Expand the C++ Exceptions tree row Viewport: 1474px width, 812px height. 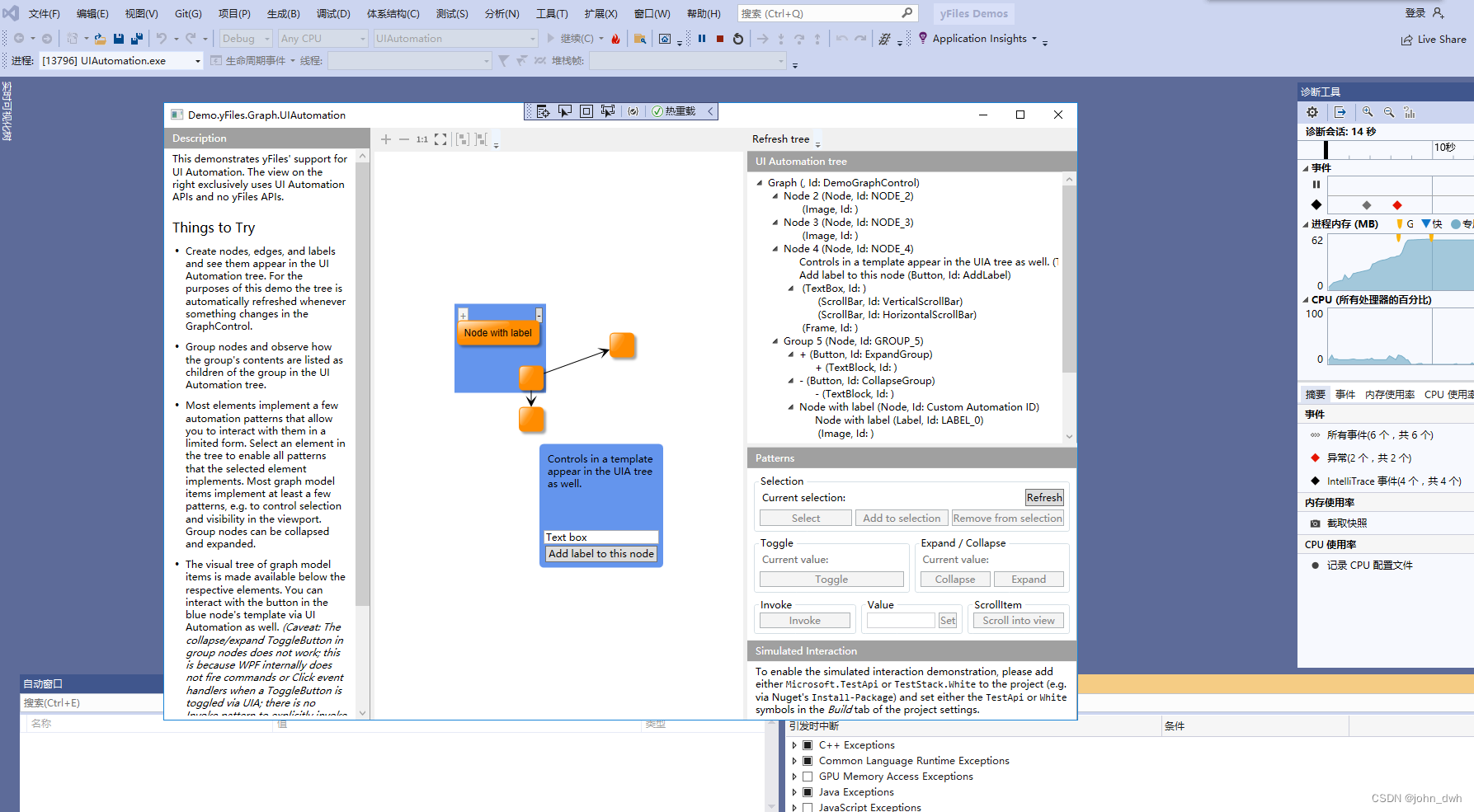pos(794,745)
